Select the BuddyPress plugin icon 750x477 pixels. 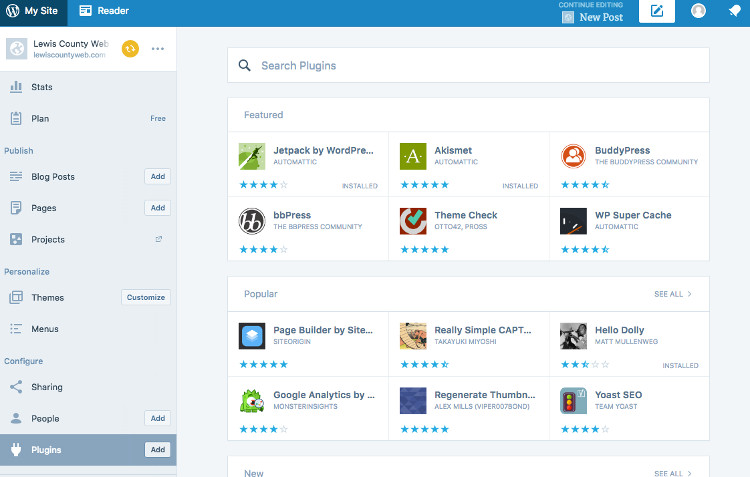[x=573, y=156]
